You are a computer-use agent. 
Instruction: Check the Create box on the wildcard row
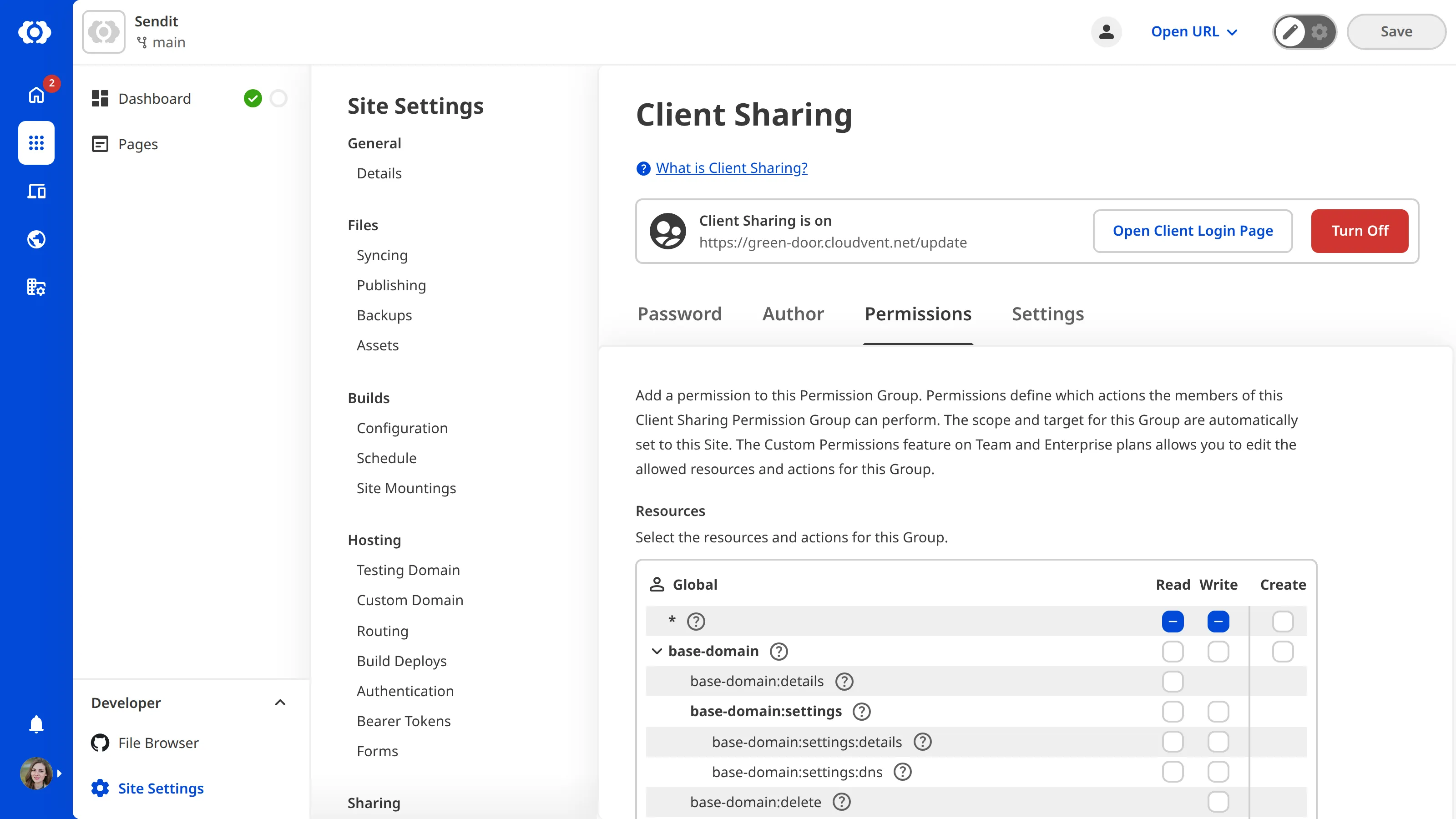point(1283,621)
